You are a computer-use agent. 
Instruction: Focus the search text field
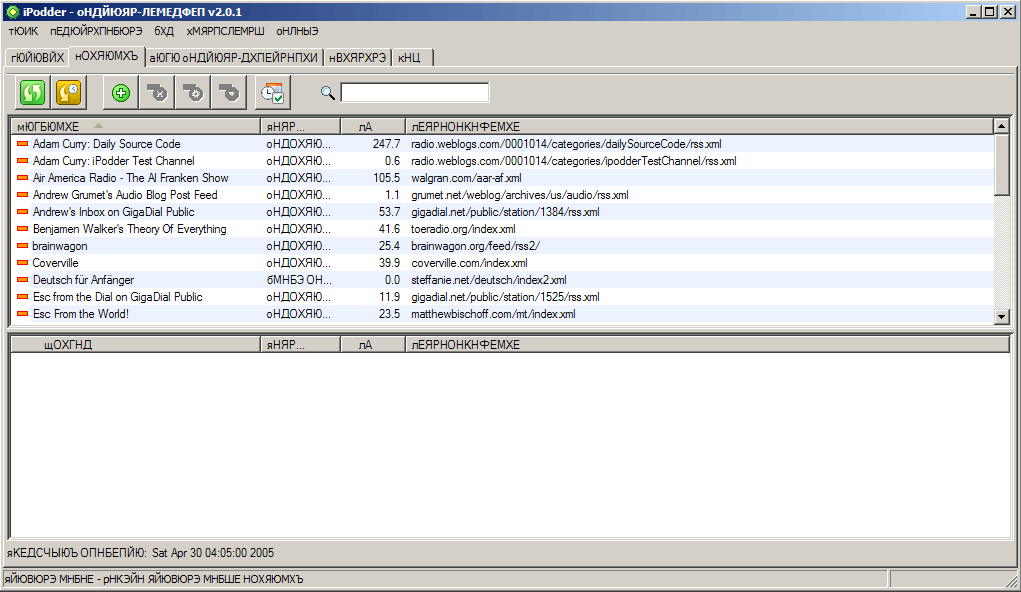pos(415,92)
